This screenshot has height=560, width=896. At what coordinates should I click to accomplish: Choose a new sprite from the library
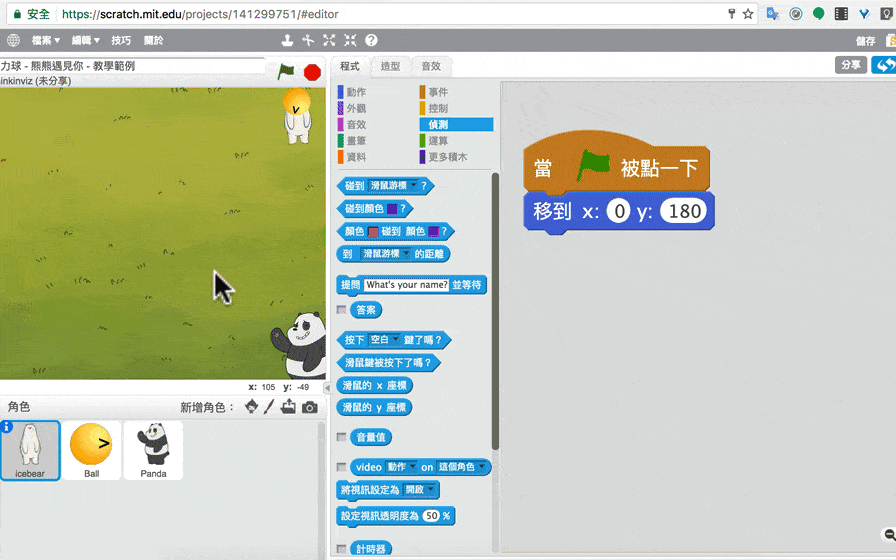point(251,406)
